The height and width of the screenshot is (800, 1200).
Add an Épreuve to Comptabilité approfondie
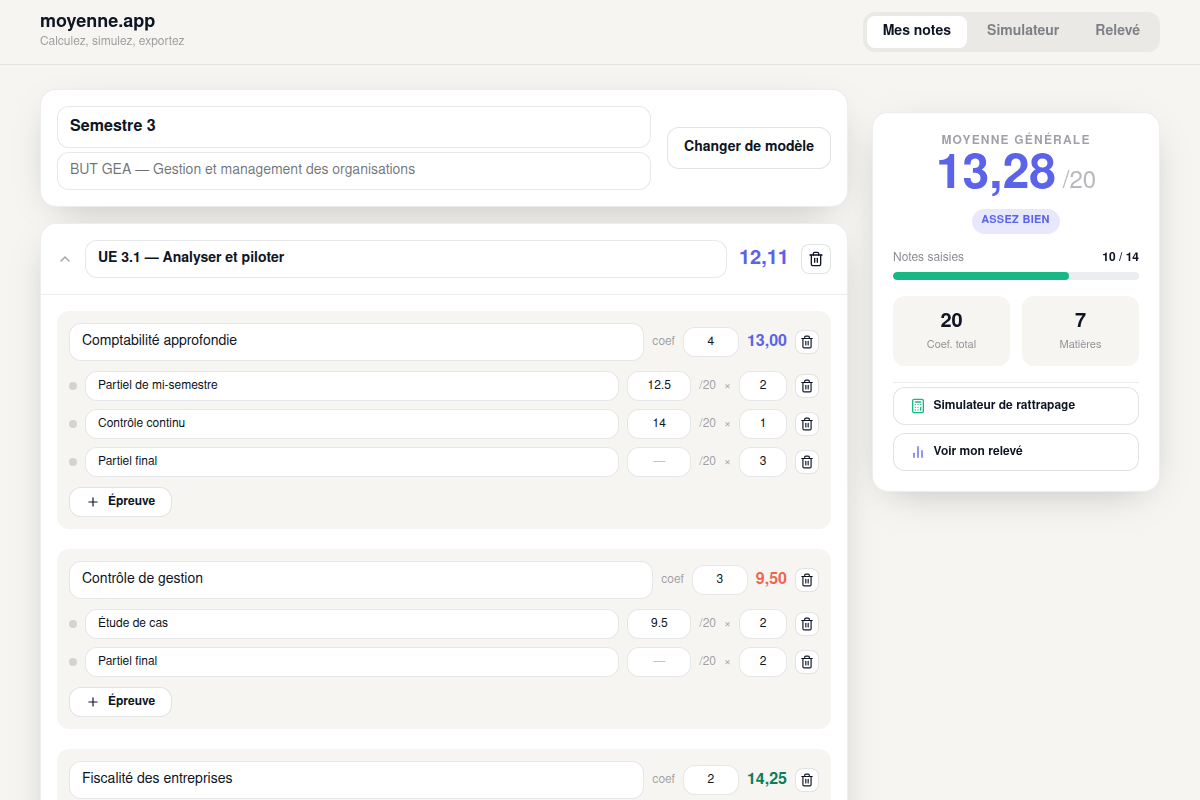point(120,502)
